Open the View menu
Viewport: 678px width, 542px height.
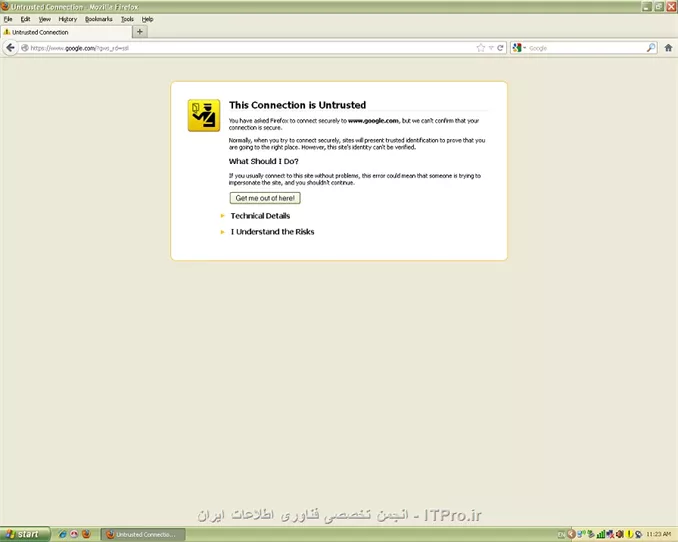point(45,19)
